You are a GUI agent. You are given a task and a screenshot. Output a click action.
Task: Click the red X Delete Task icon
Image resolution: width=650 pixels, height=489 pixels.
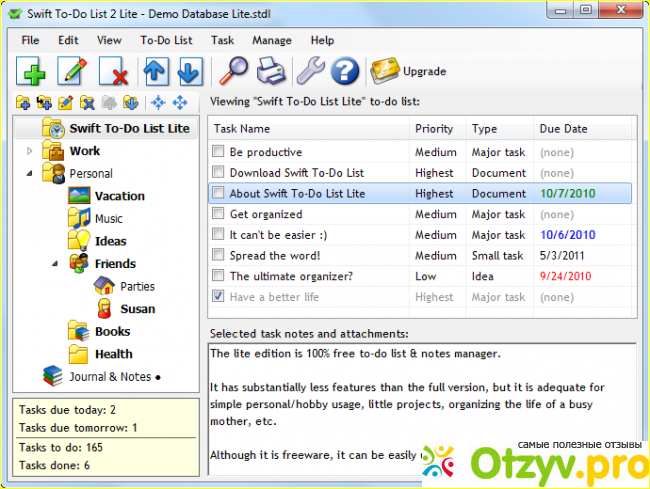coord(114,71)
